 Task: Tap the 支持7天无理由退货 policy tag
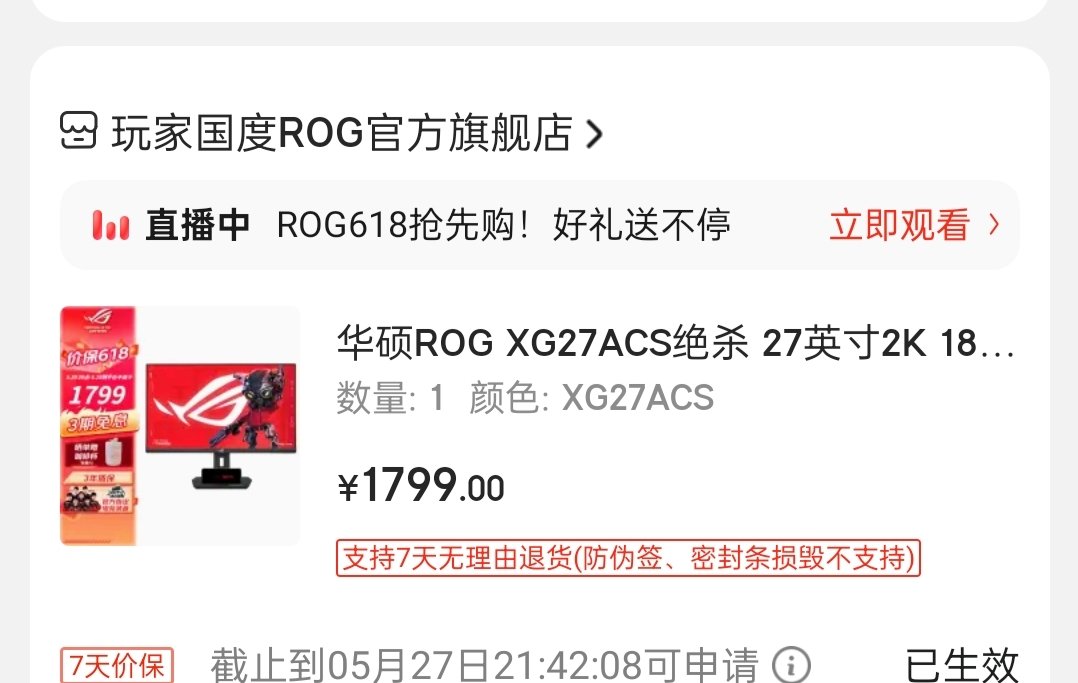click(x=628, y=558)
